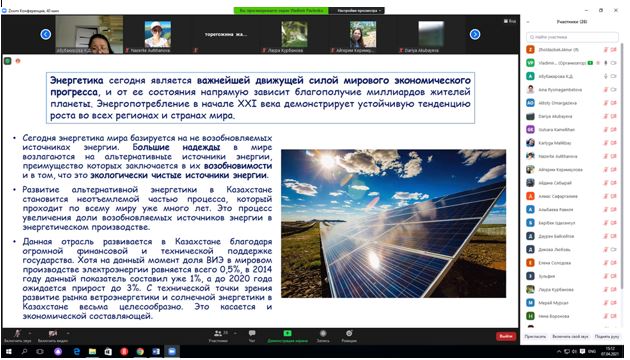The width and height of the screenshot is (630, 360).
Task: Click green screen sharing notification bar
Action: [281, 10]
